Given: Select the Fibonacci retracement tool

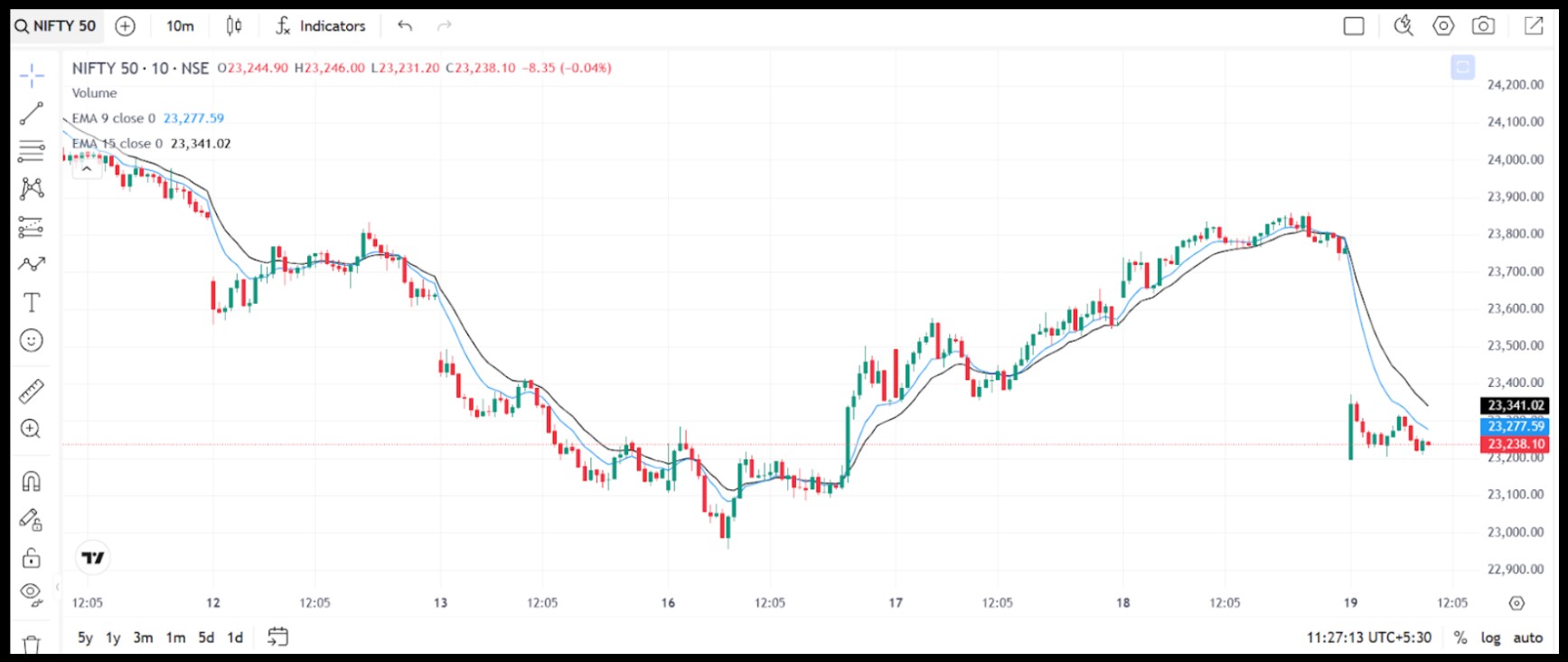Looking at the screenshot, I should [32, 151].
